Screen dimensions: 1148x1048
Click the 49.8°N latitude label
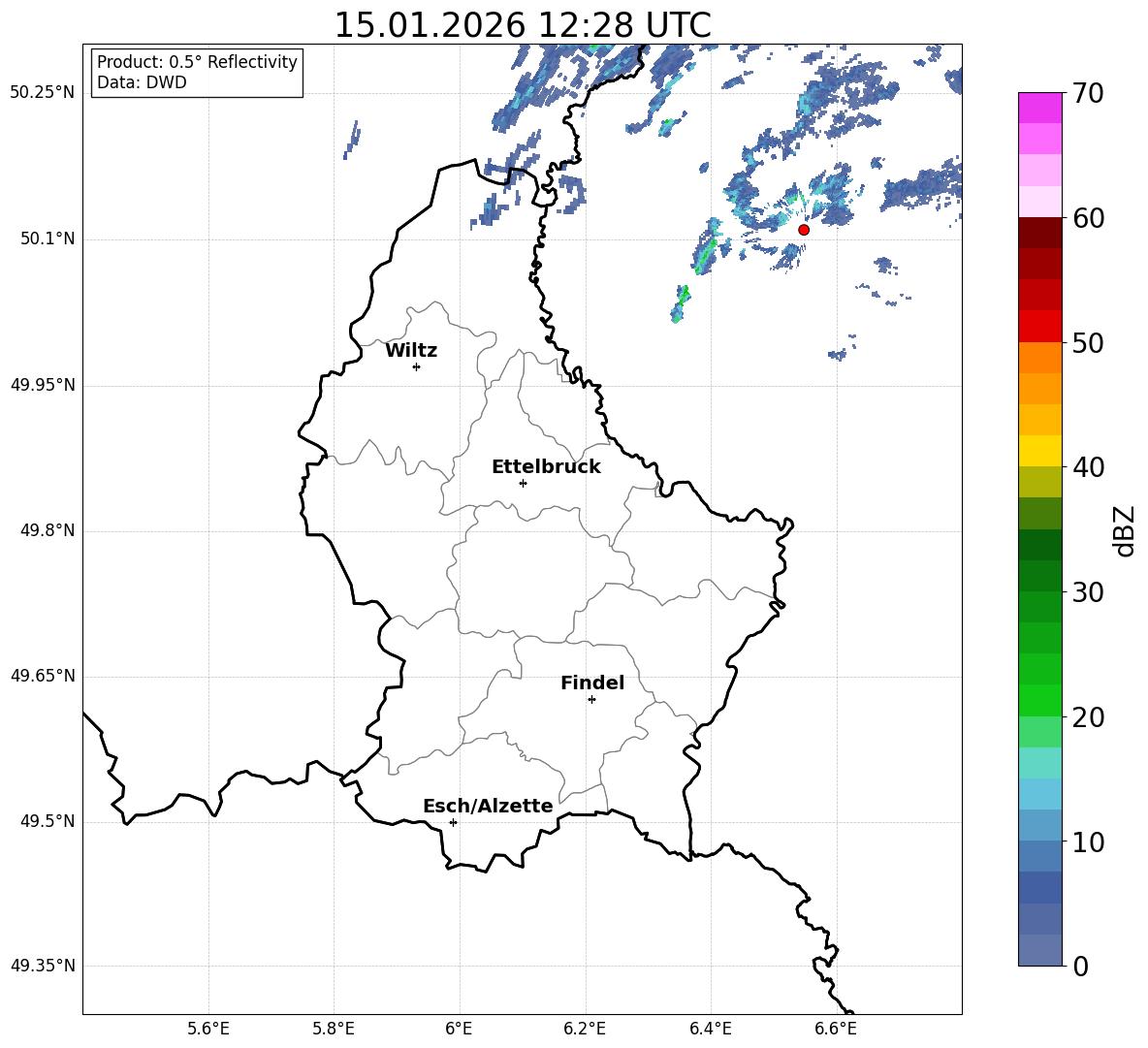(x=48, y=530)
